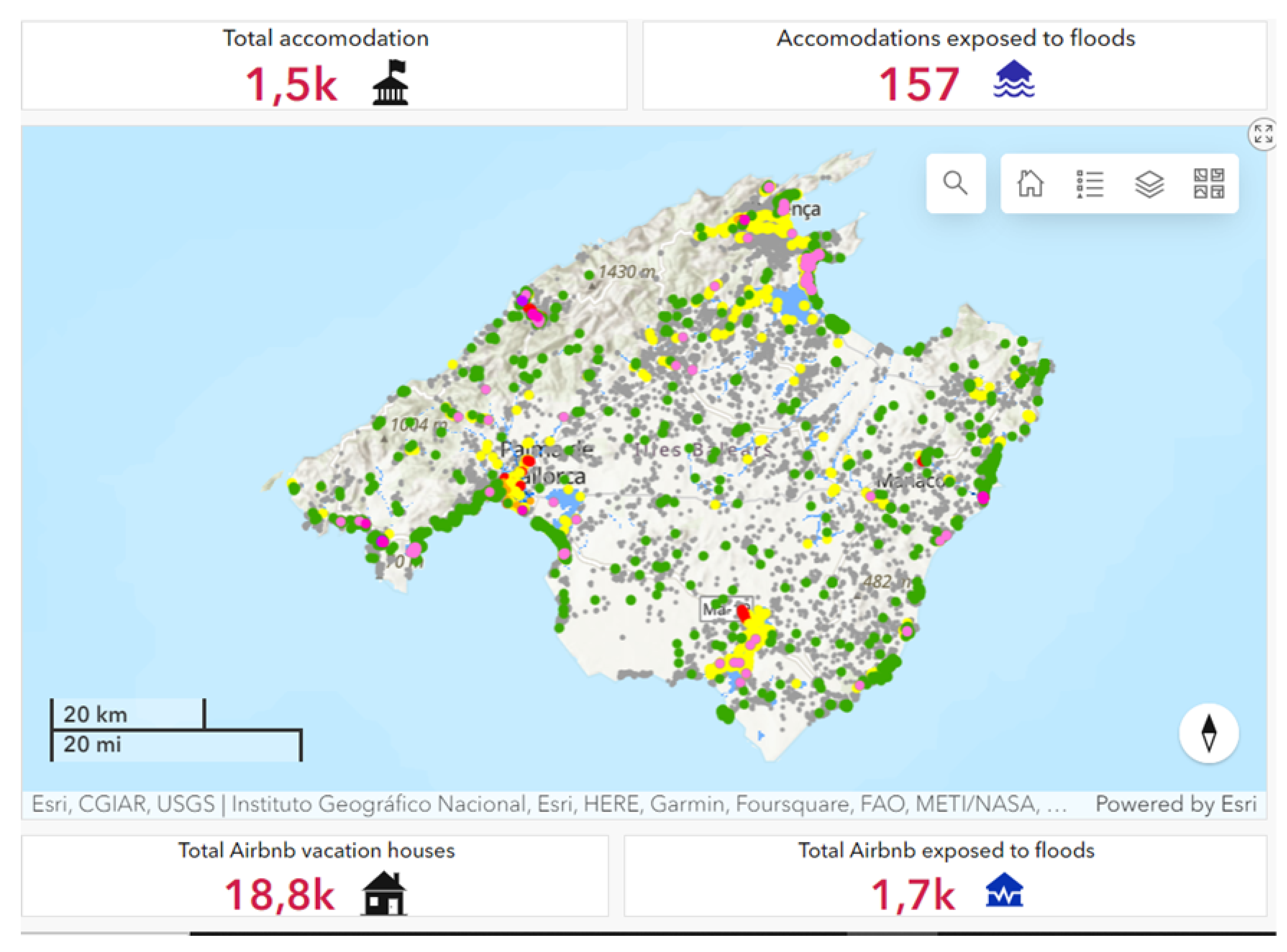Click the Manacor label on map
Screen dimensions: 1287x952
coord(911,481)
